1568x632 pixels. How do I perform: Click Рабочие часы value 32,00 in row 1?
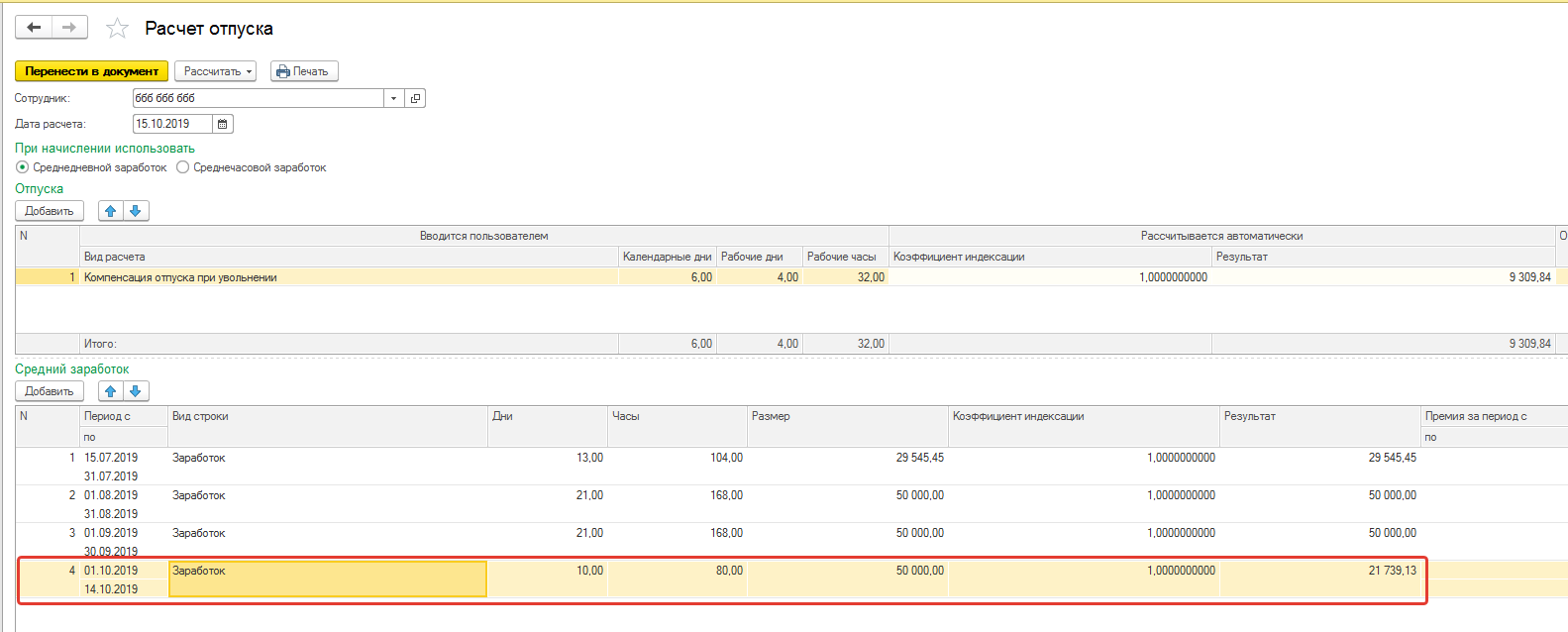871,277
